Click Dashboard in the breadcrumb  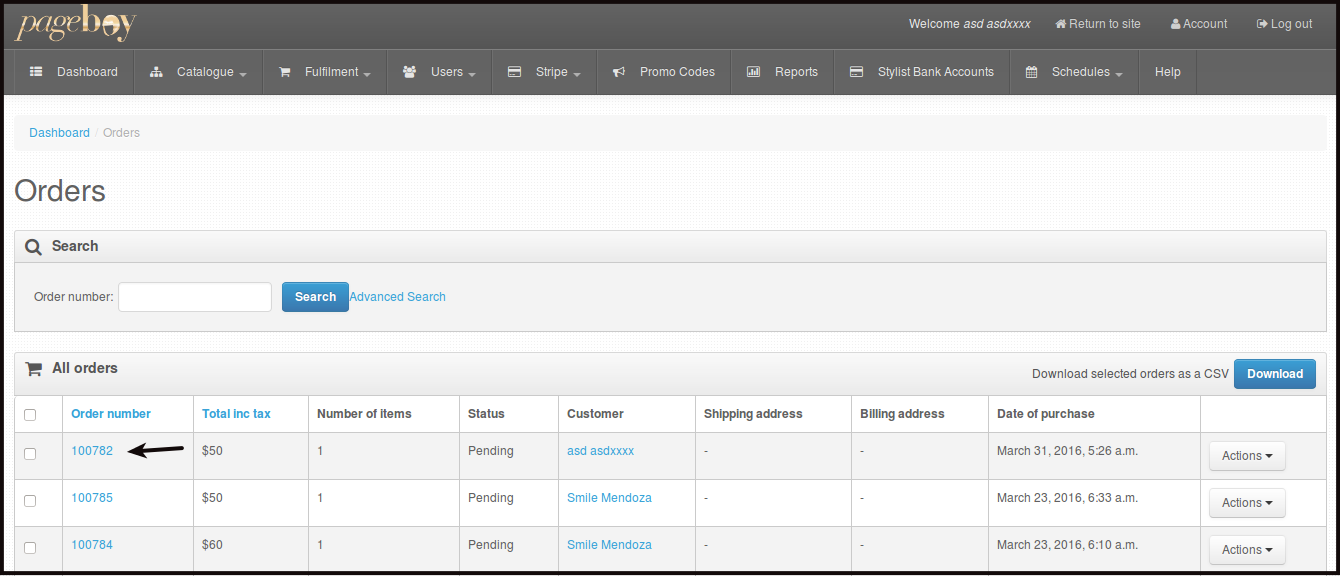(x=59, y=133)
